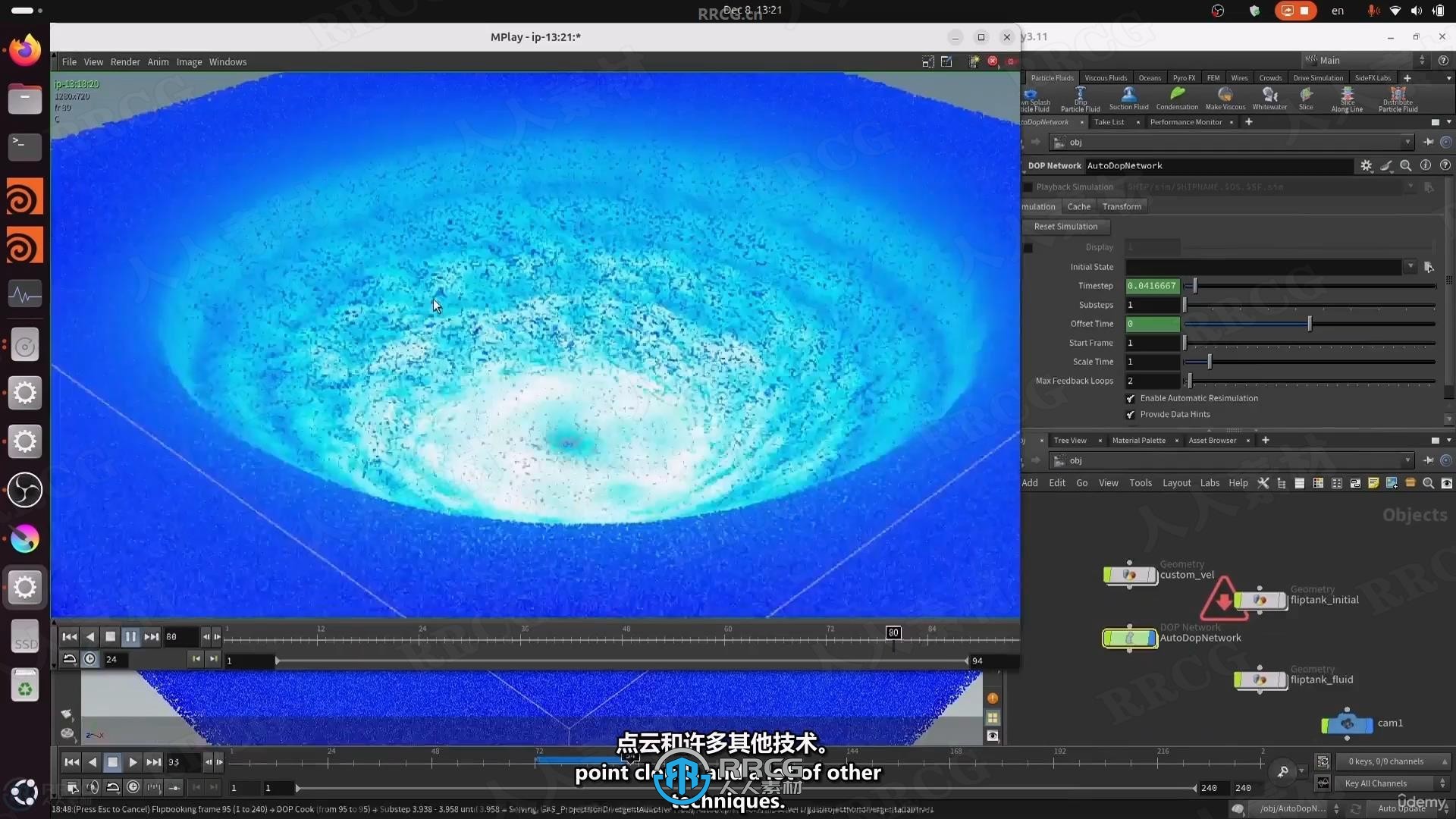Viewport: 1456px width, 819px height.
Task: Play forward in Houdini main timeline
Action: (x=133, y=762)
